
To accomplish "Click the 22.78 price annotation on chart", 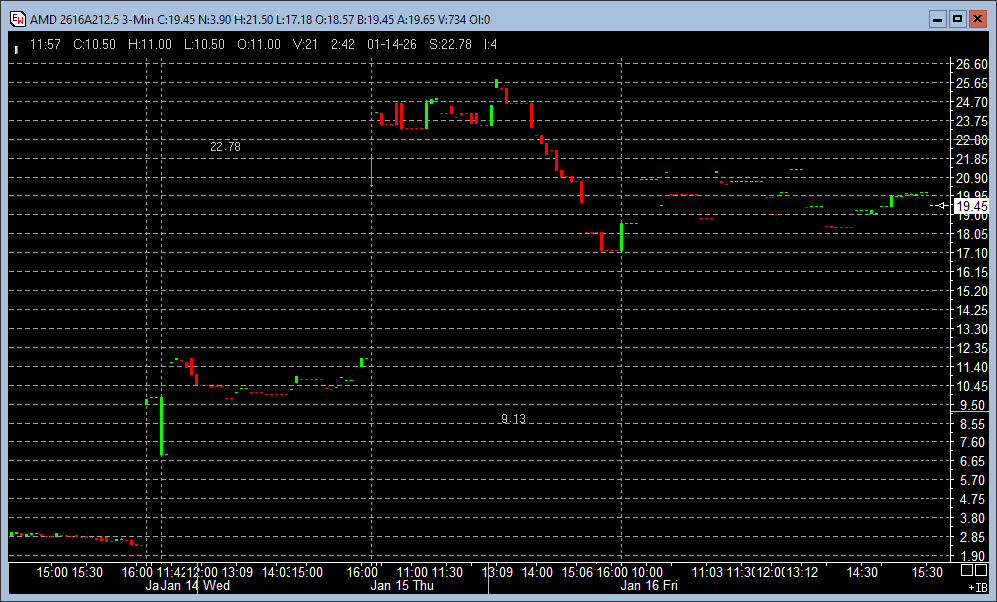I will (225, 147).
